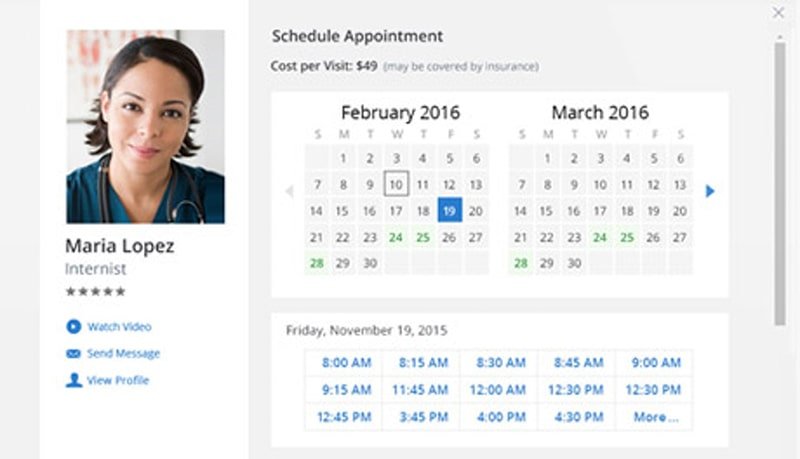Expand additional times with More...
The image size is (800, 459).
point(655,417)
